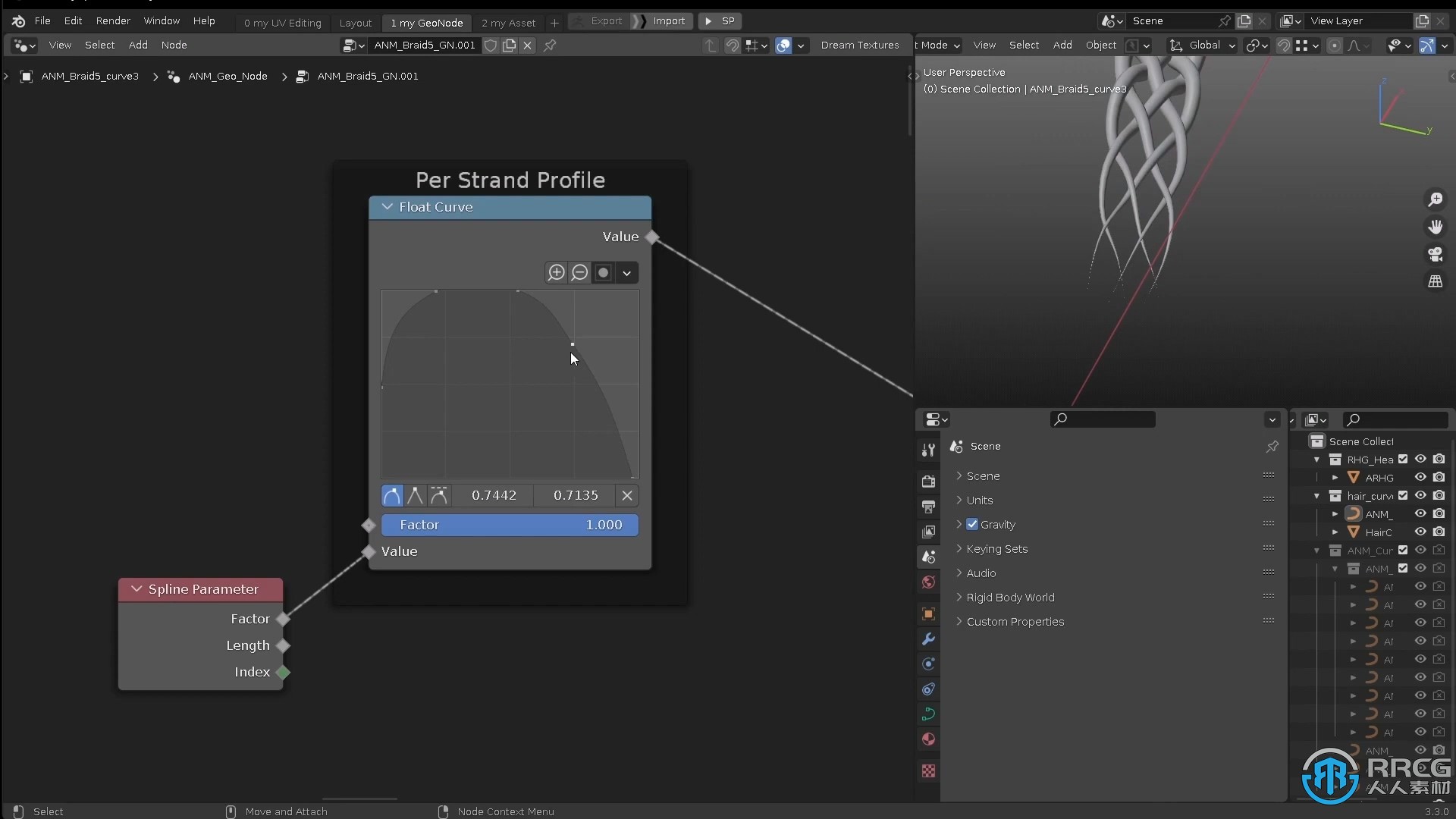Set curve handle type to Vector
The image size is (1456, 819).
tap(415, 495)
